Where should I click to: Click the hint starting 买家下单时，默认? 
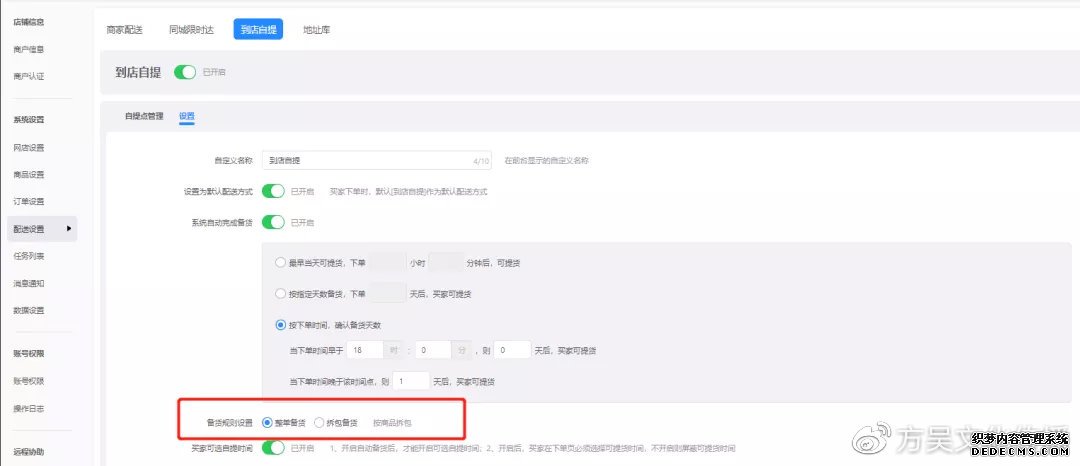click(408, 192)
